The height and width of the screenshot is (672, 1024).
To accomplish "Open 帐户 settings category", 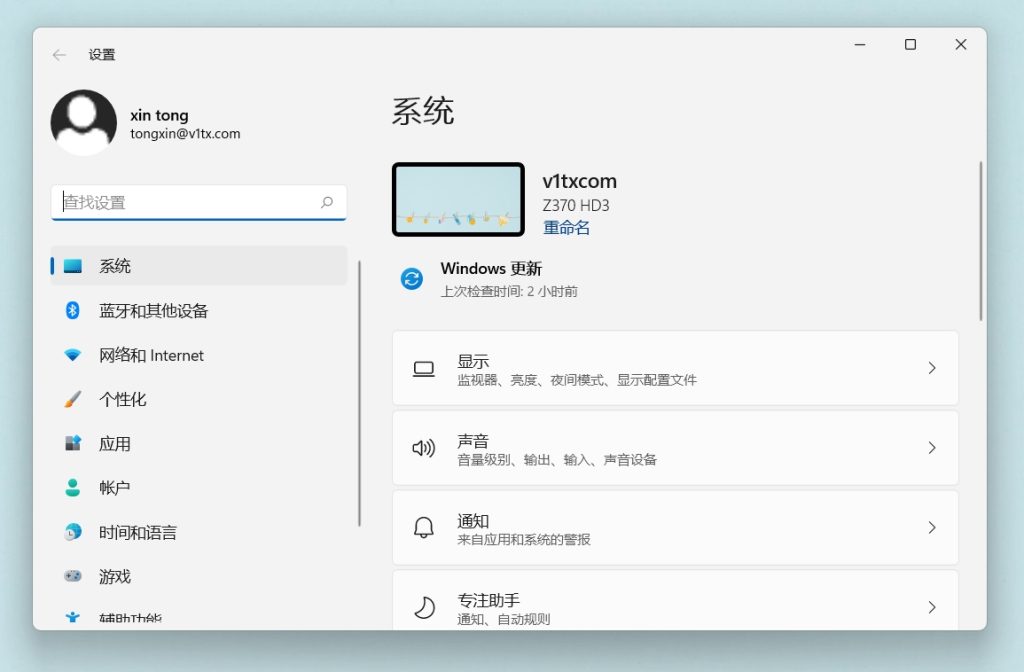I will (199, 488).
